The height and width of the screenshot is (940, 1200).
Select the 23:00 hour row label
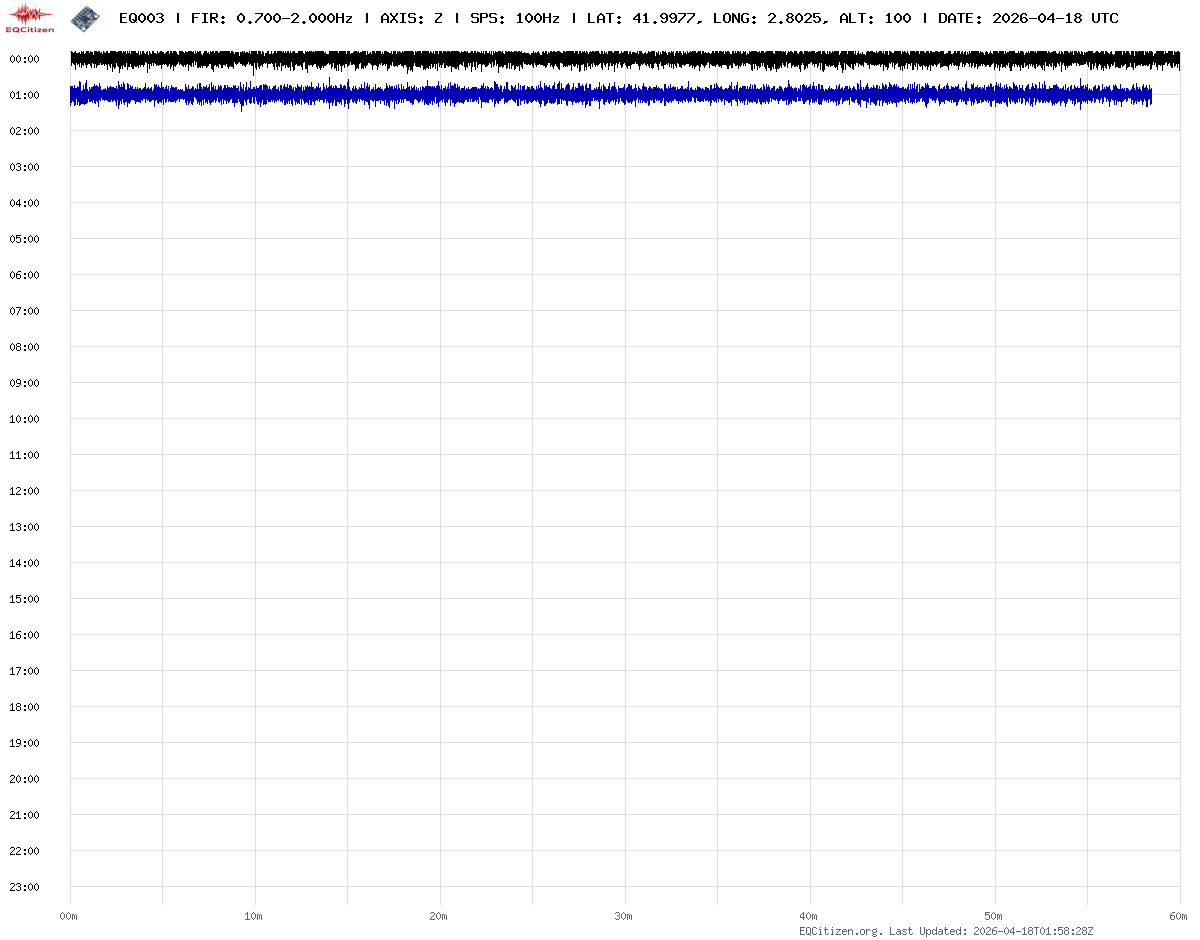pos(24,887)
